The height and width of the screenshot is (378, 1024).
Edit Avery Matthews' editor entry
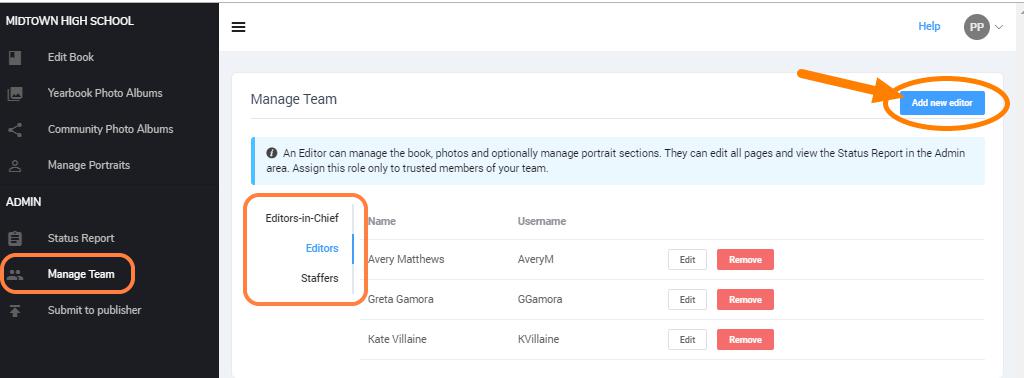tap(687, 259)
